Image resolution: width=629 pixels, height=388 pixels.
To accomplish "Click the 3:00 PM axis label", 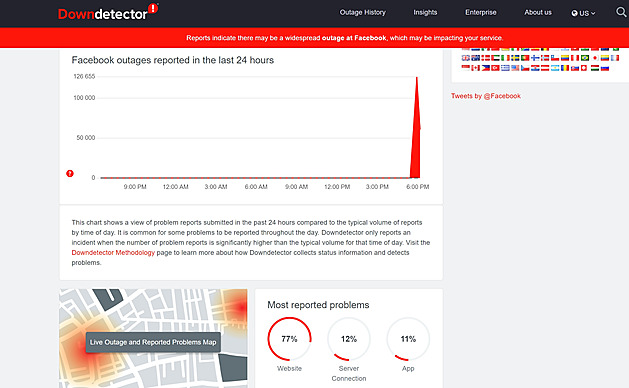I will click(x=377, y=187).
